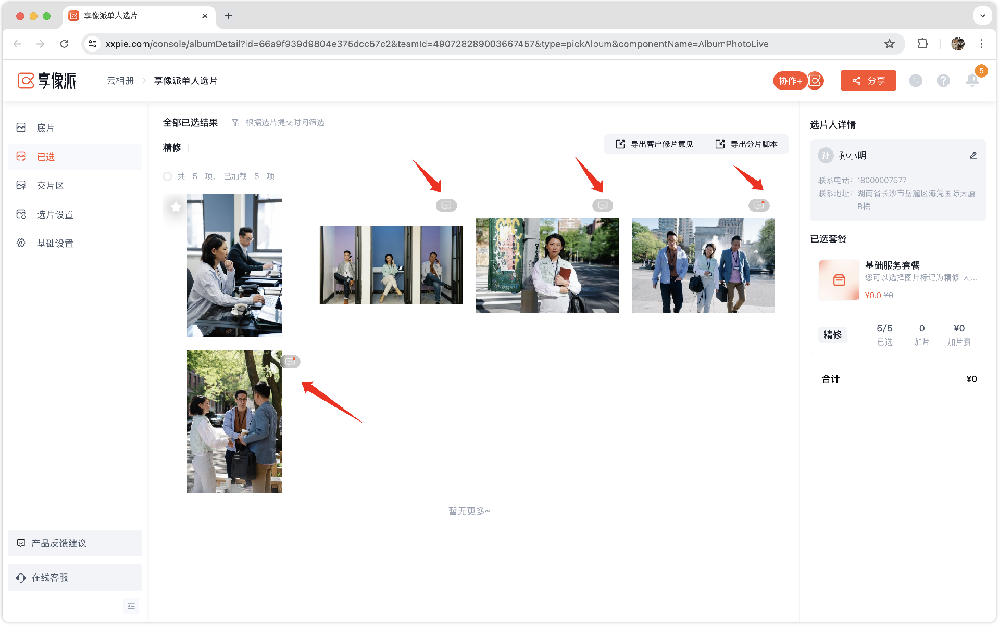Screen dimensions: 1000x626
Task: Toggle the select-all checkbox above the photos
Action: coord(167,176)
